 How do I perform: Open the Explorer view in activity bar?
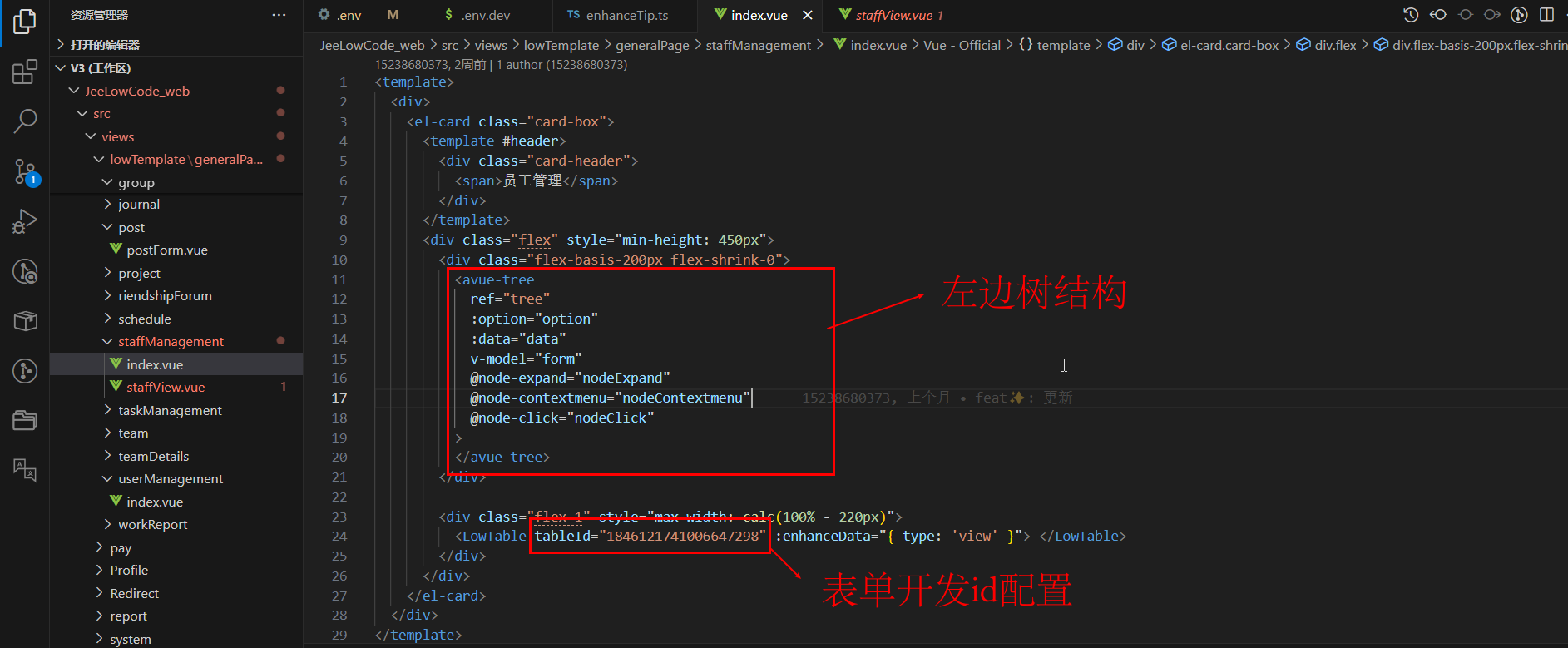[25, 22]
